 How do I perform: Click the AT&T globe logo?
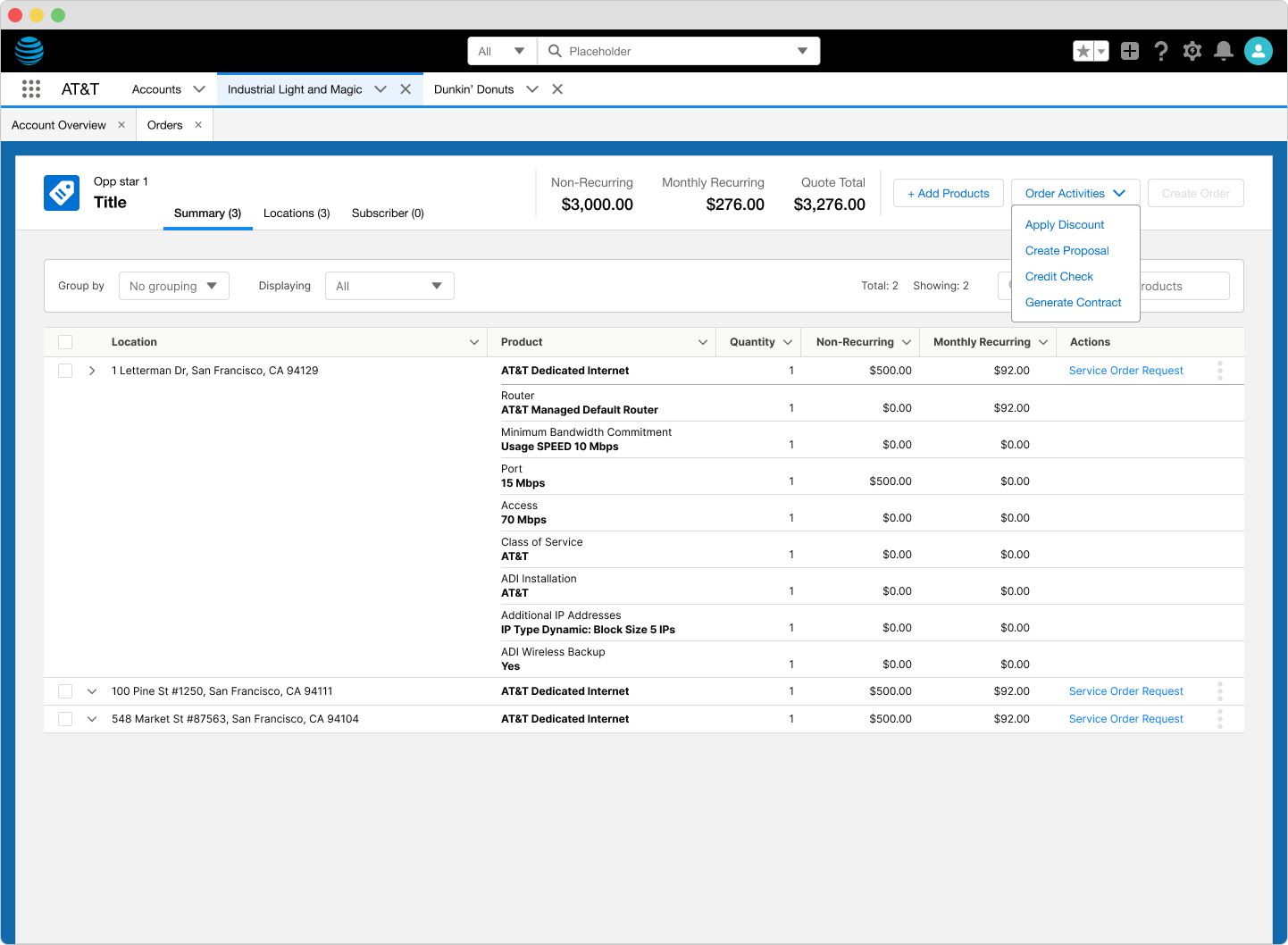29,51
